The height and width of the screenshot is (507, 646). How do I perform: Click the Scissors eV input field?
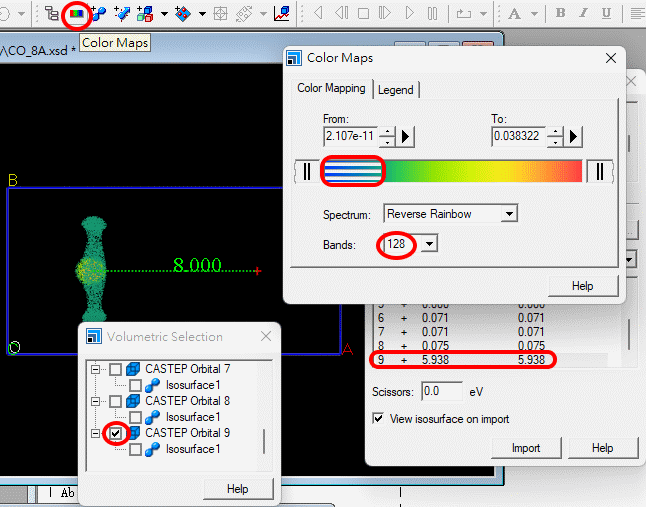(440, 391)
